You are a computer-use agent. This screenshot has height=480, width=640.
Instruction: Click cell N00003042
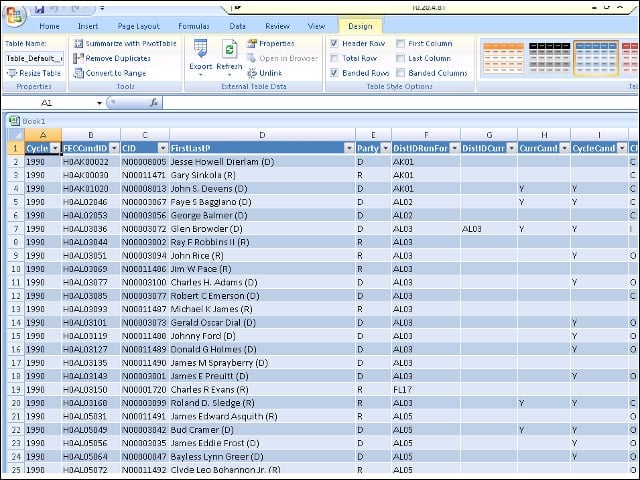(x=144, y=430)
